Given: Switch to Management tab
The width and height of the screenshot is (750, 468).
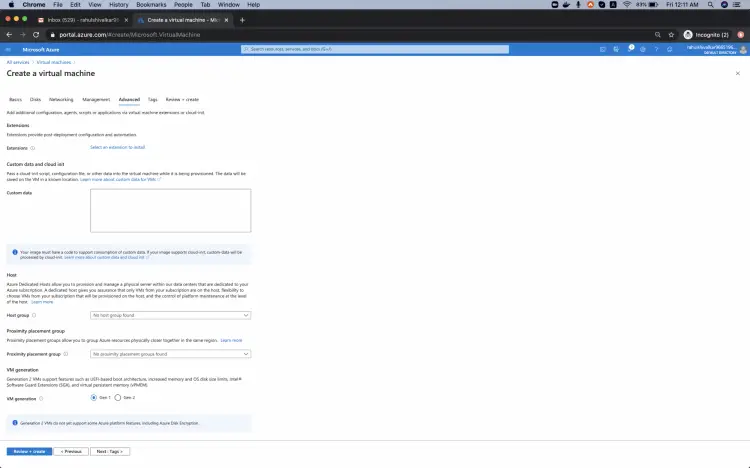Looking at the screenshot, I should click(96, 100).
